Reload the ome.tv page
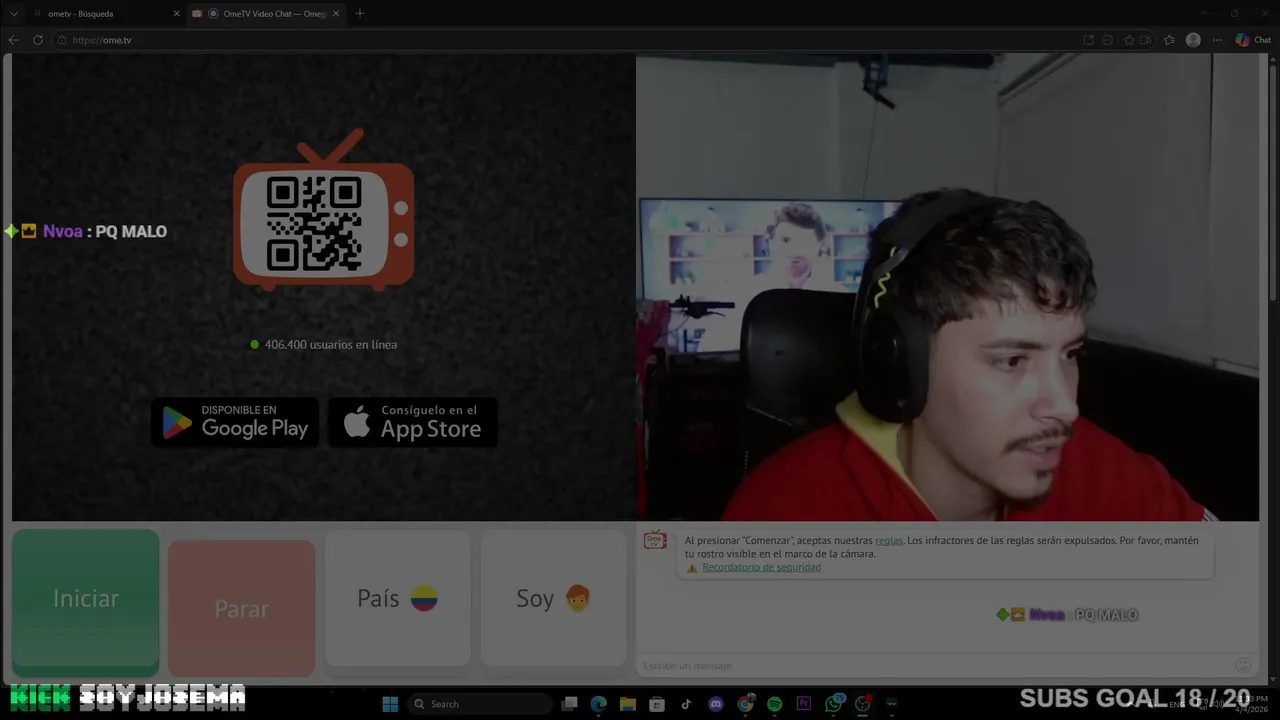This screenshot has height=720, width=1280. pos(38,40)
